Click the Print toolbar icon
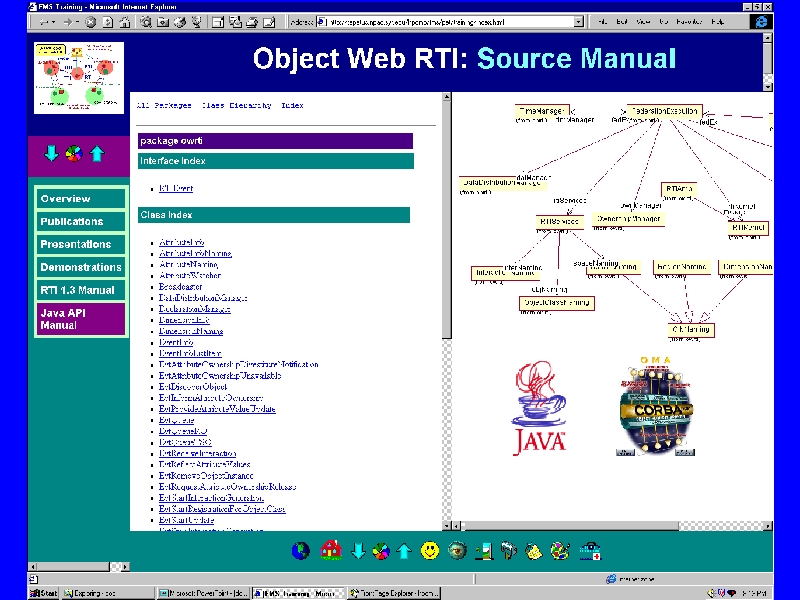 point(252,22)
